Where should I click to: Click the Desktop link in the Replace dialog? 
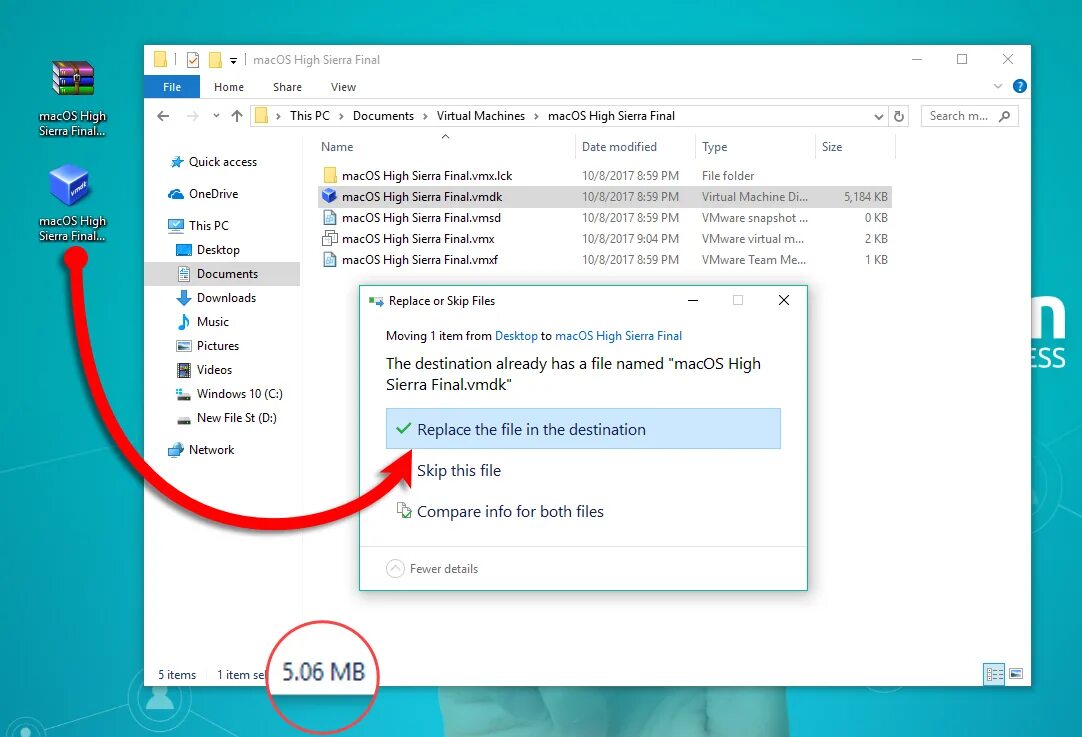(x=516, y=335)
